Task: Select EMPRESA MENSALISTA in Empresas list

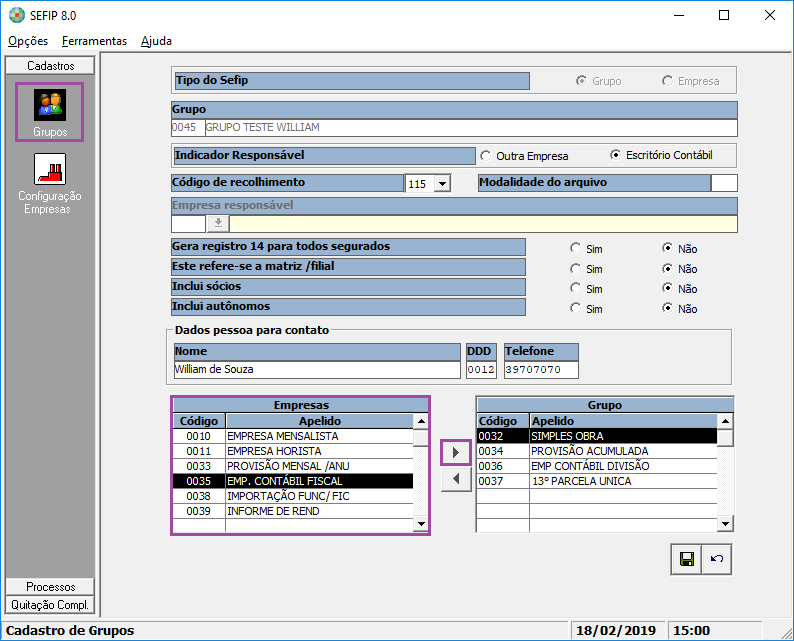Action: [x=293, y=436]
